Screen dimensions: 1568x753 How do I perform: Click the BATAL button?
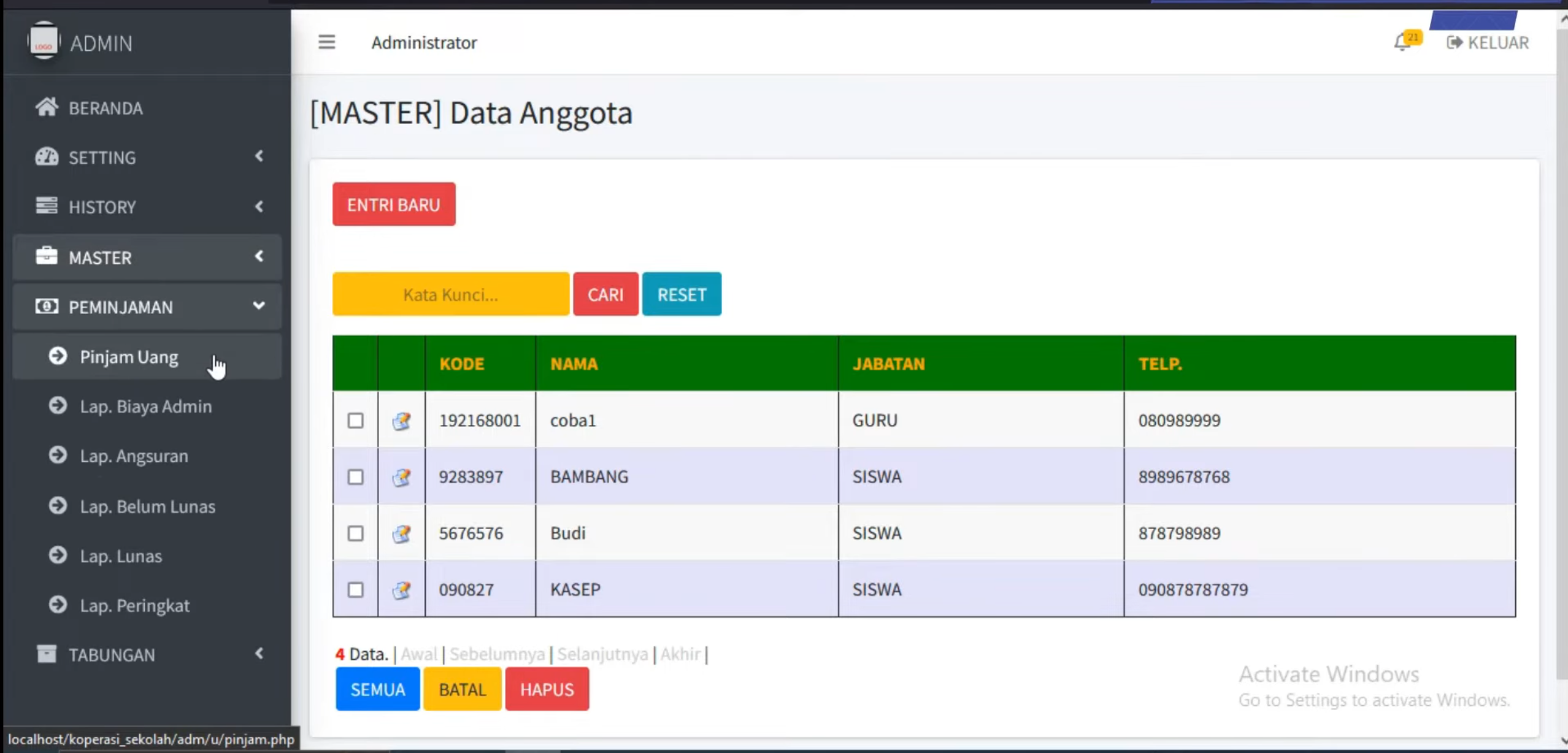click(463, 689)
